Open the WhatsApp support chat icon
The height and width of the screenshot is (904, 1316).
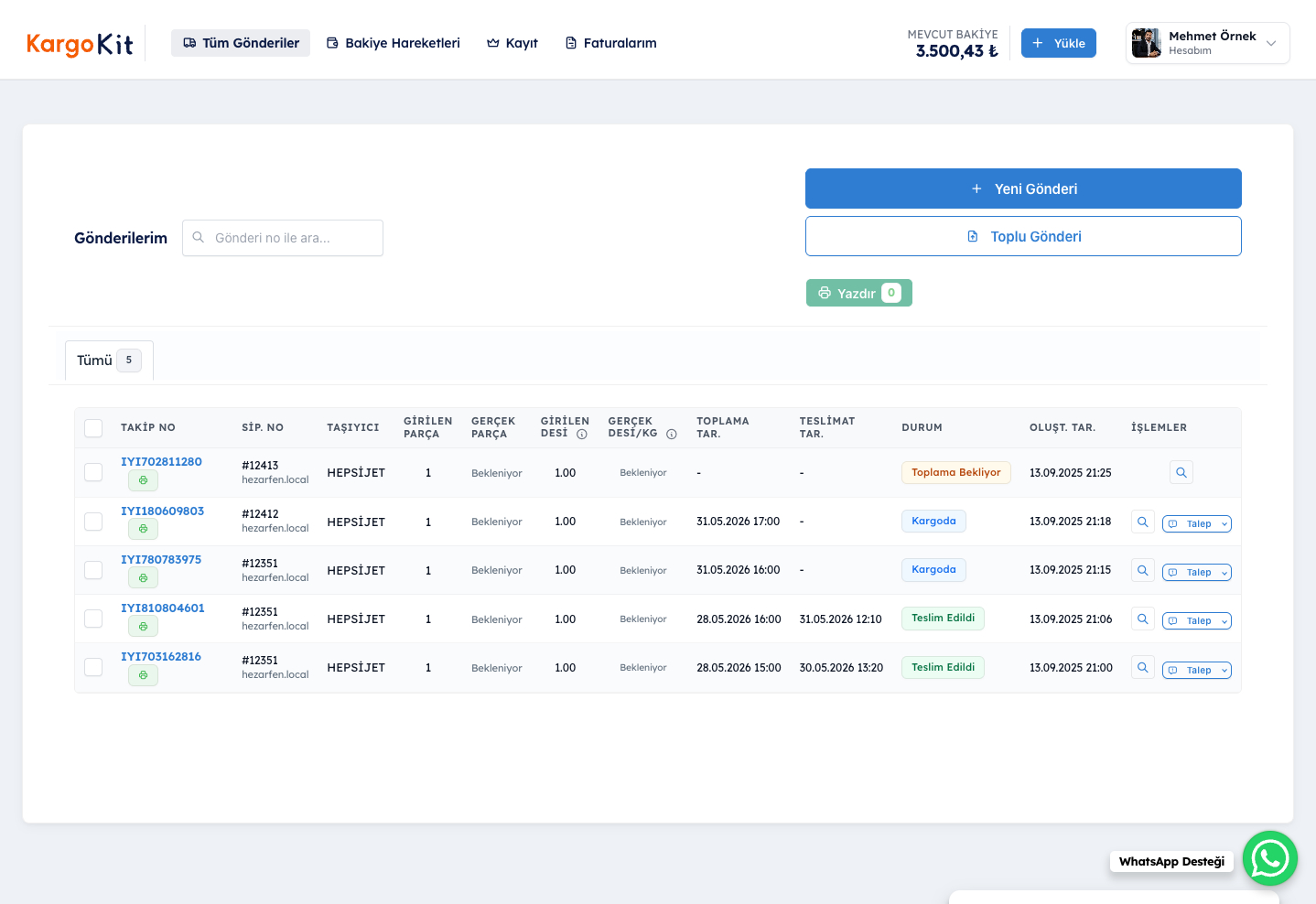coord(1270,858)
